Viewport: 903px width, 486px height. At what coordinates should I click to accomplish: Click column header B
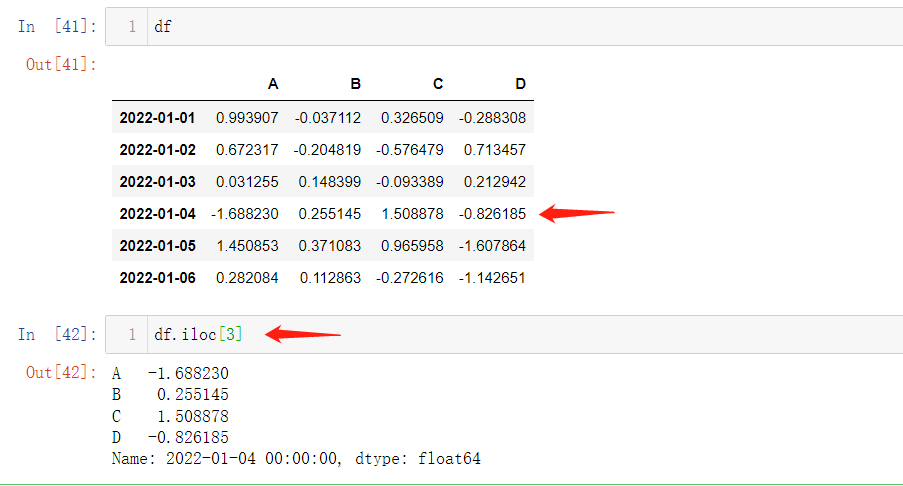point(355,84)
